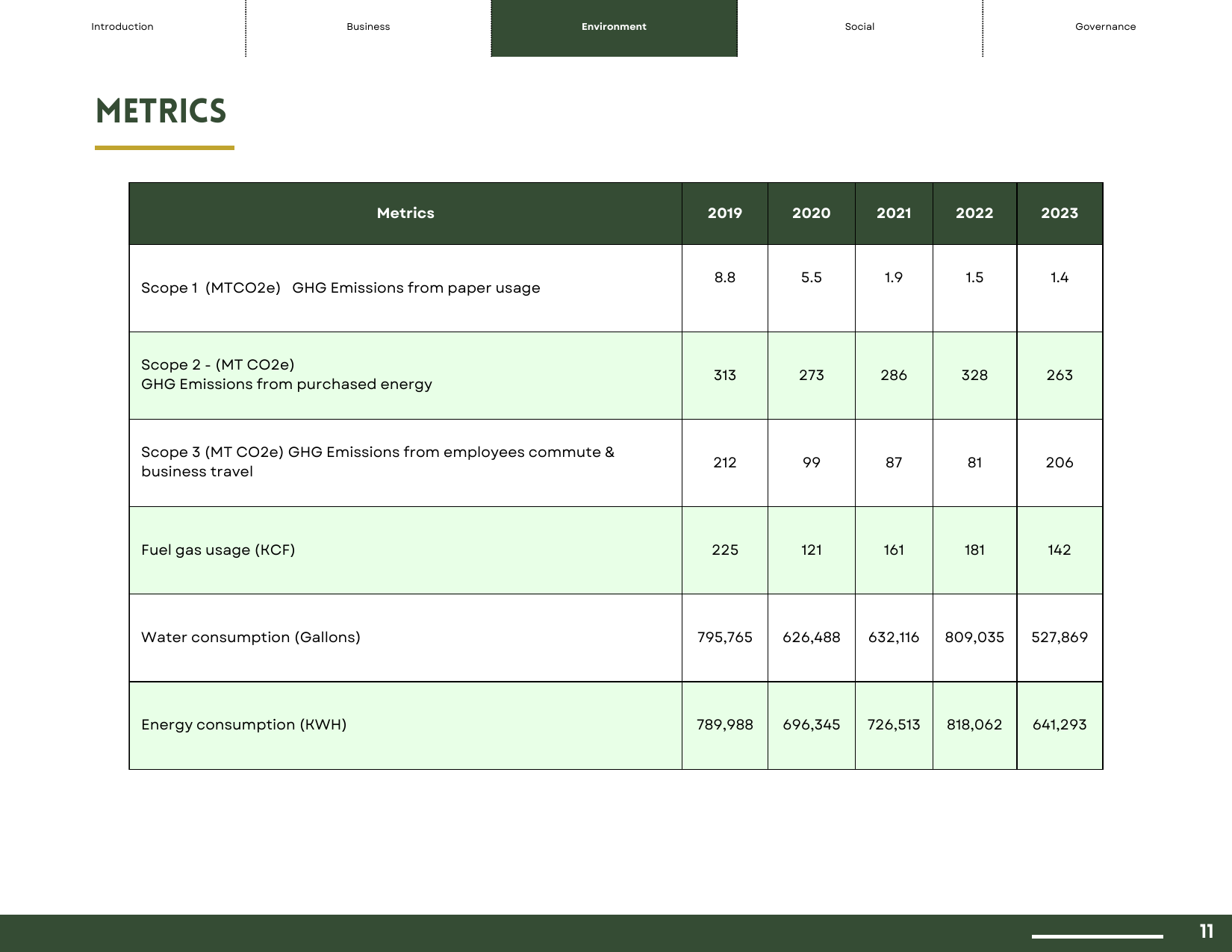Click the Water consumption (Gallons) label
This screenshot has width=1232, height=952.
pos(251,638)
